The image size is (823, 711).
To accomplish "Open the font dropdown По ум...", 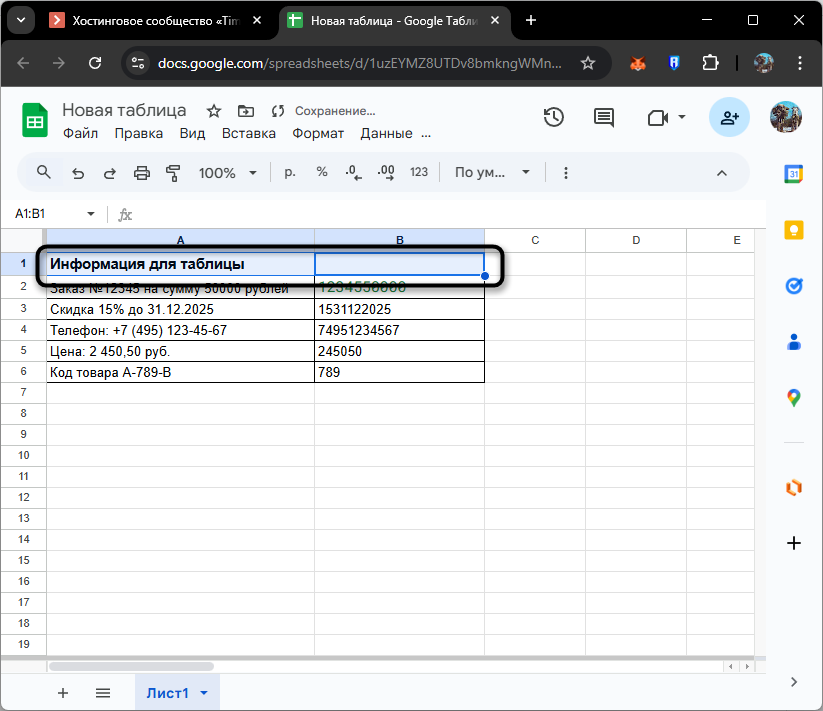I will click(492, 173).
